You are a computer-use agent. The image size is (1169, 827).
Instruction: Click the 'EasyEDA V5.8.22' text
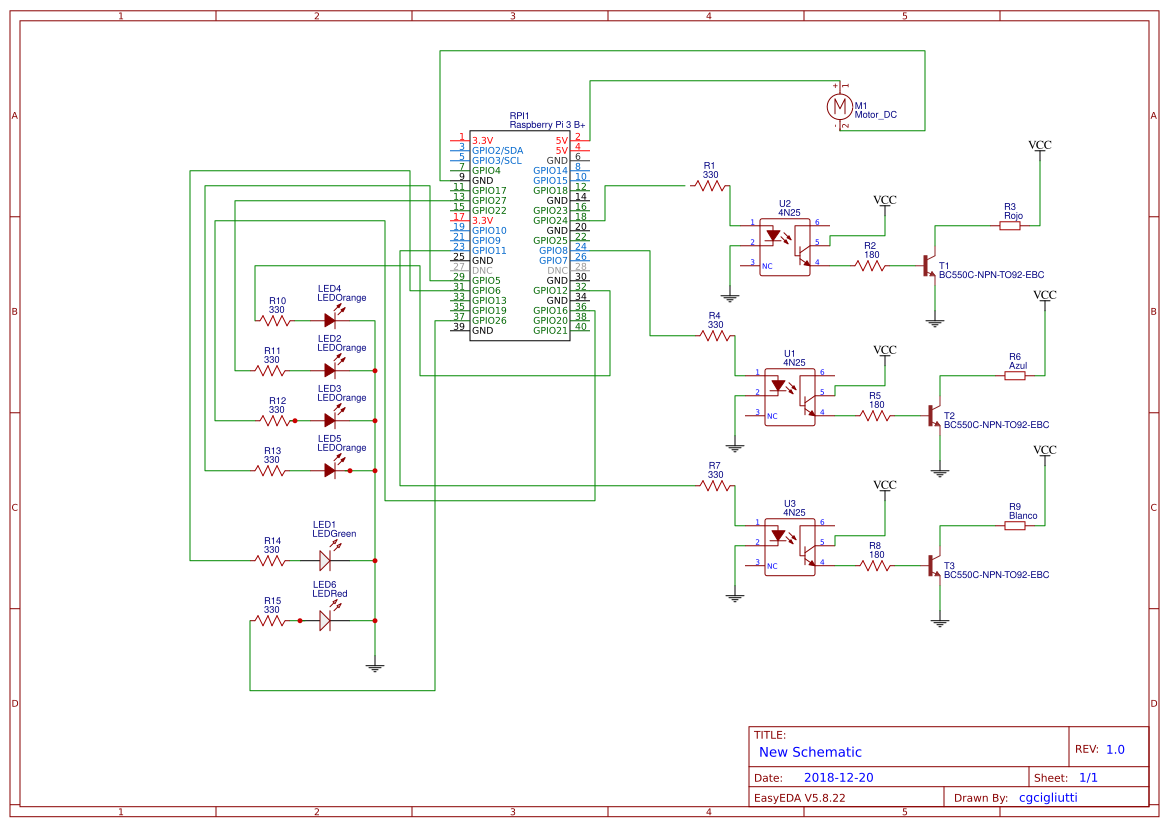click(799, 797)
